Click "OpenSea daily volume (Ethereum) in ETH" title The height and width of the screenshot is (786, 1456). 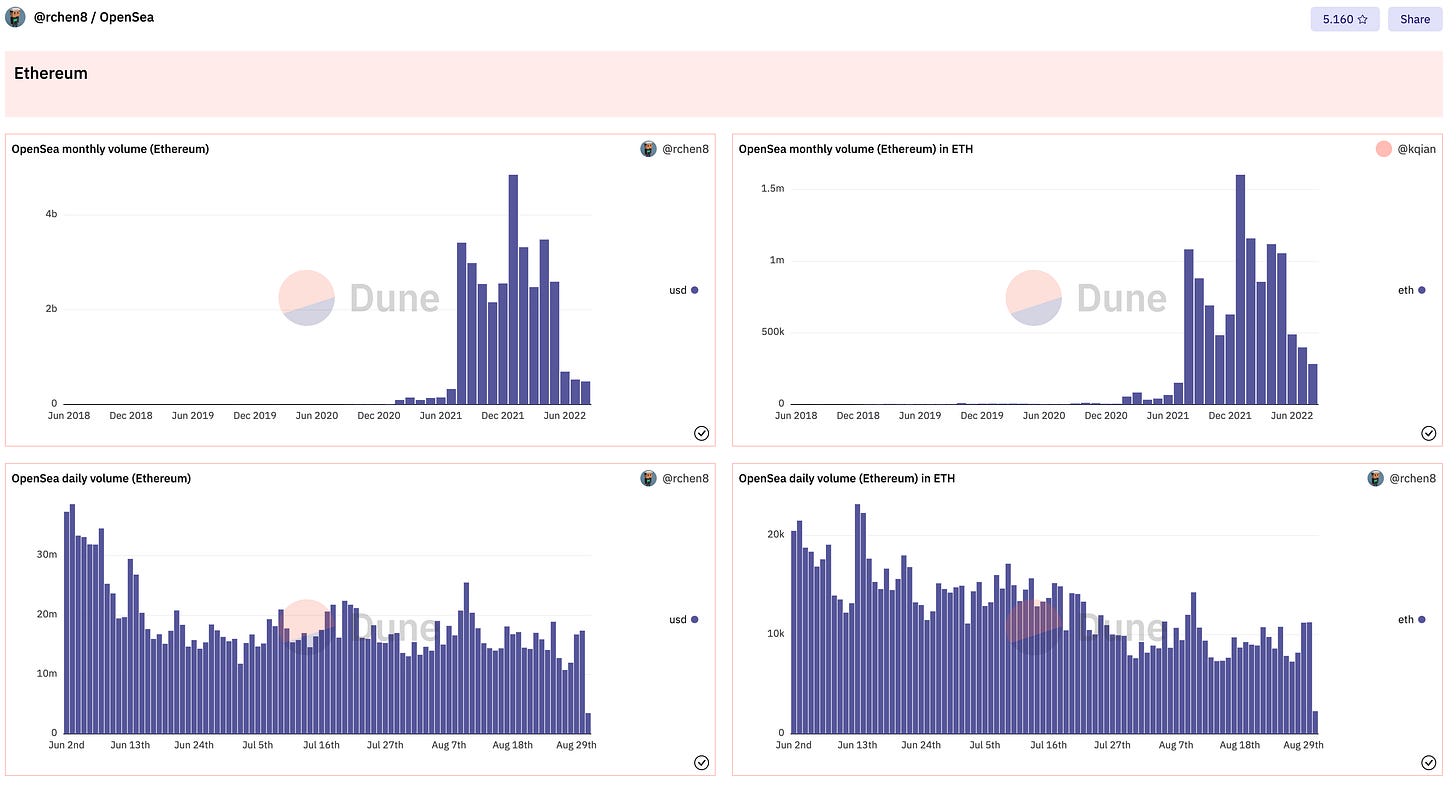[x=847, y=479]
